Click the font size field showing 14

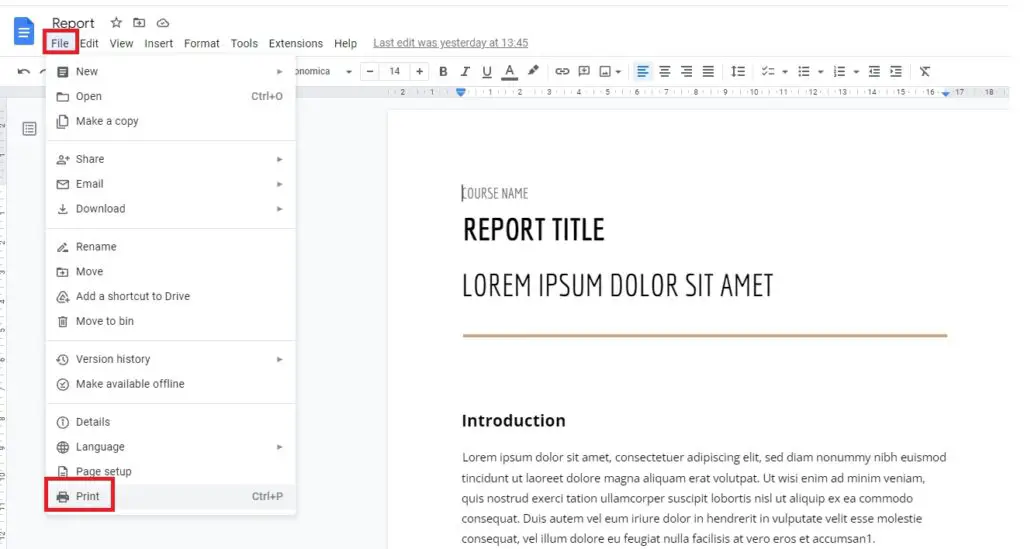coord(394,71)
